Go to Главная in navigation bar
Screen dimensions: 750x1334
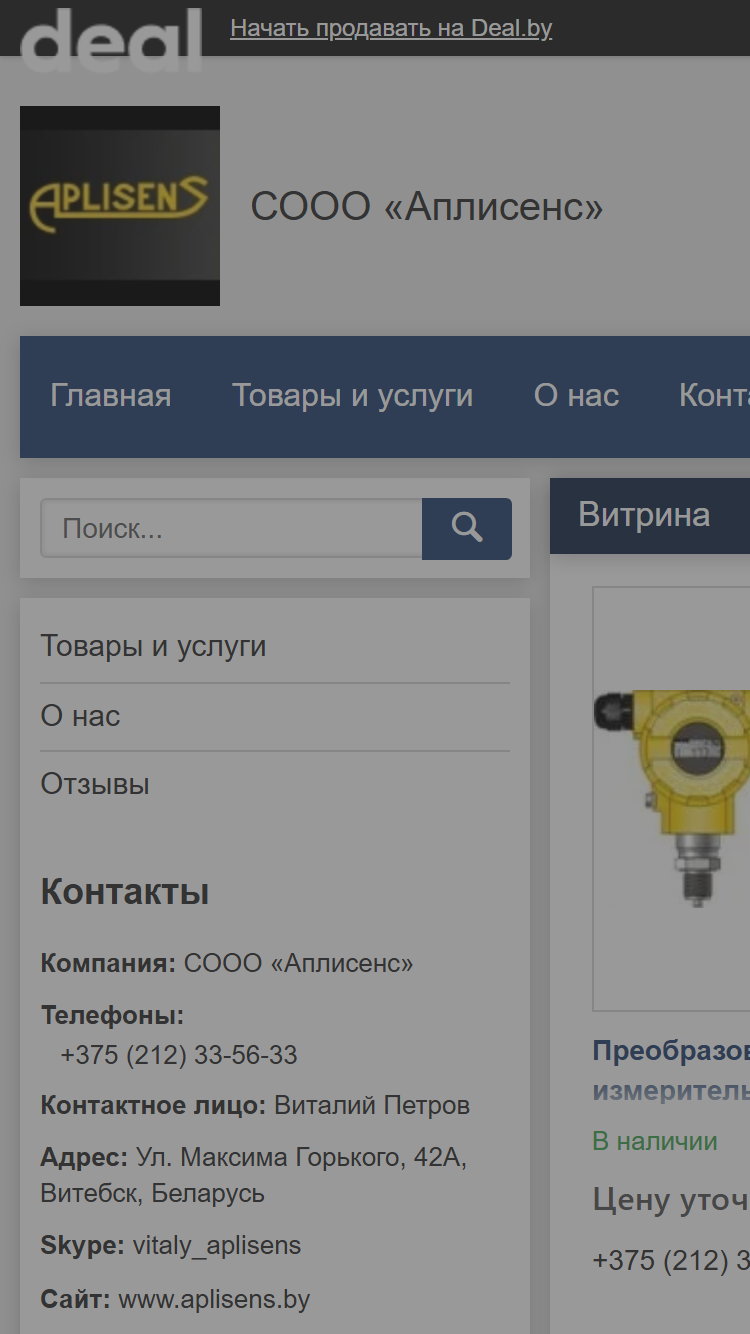(111, 396)
